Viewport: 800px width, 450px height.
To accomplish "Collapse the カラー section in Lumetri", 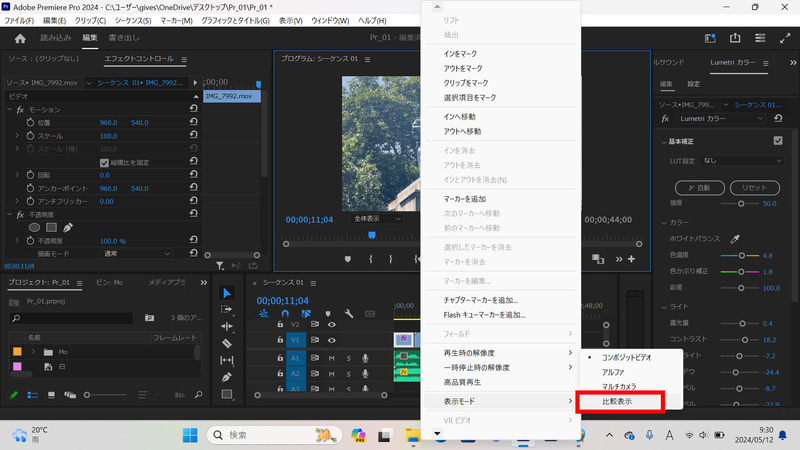I will (664, 223).
